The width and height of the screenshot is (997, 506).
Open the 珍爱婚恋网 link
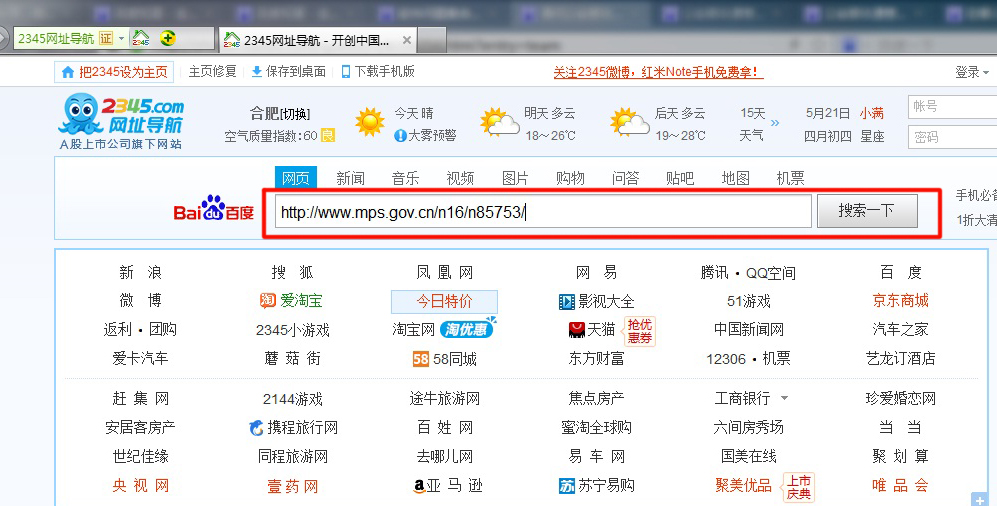(x=900, y=399)
